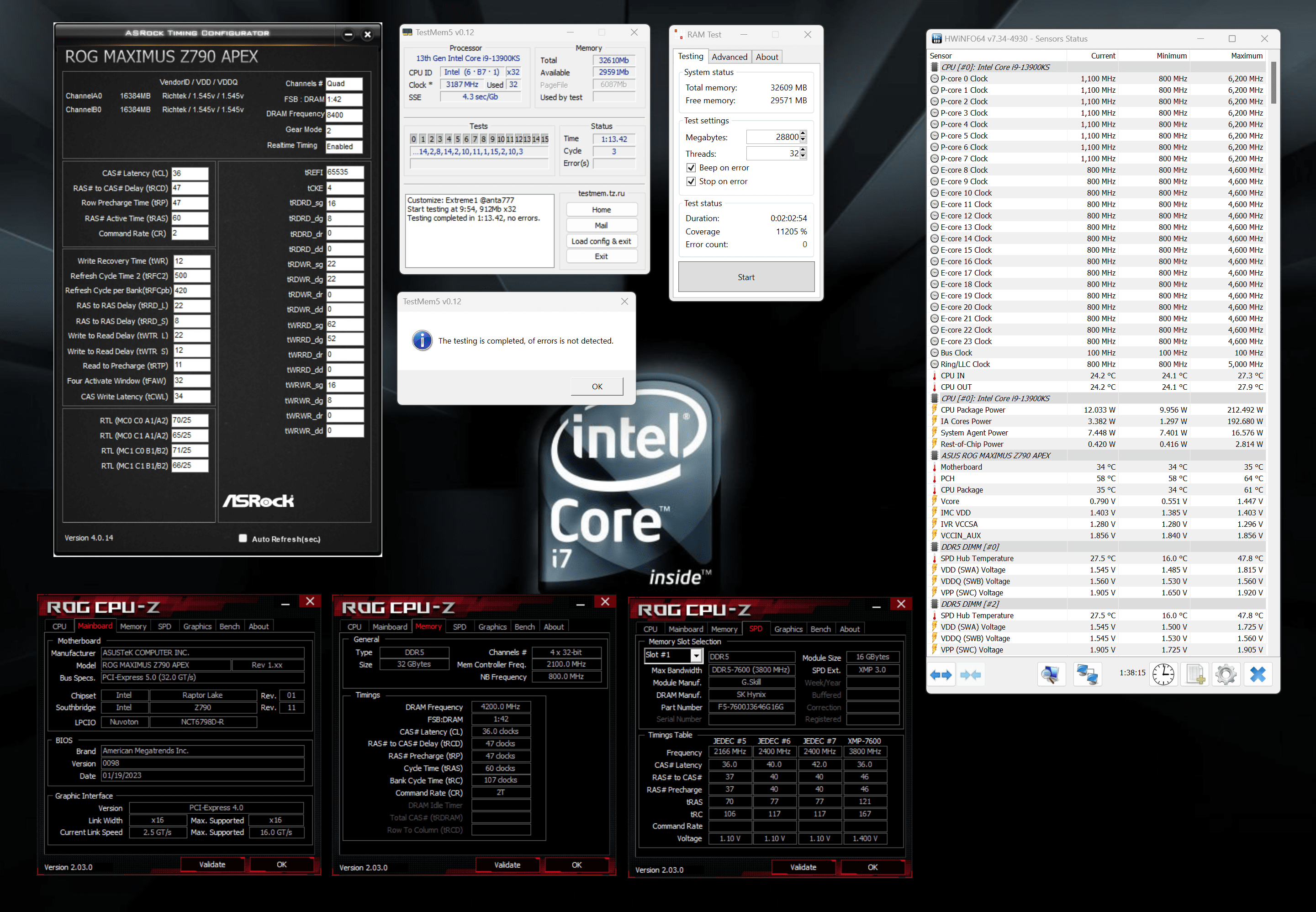The width and height of the screenshot is (1316, 912).
Task: Open HWiNFO sensor settings gear icon
Action: 1226,675
